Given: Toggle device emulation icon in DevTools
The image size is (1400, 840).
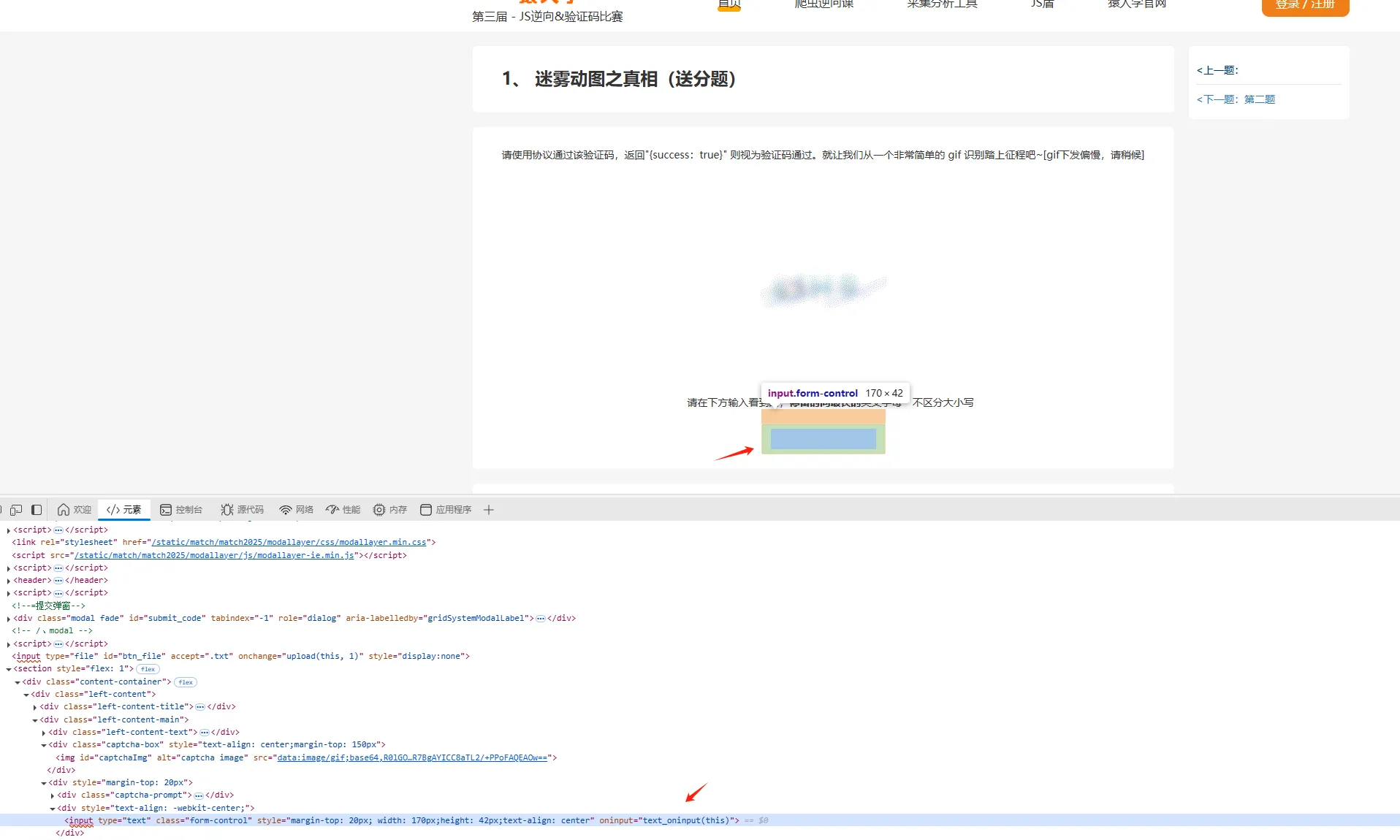Looking at the screenshot, I should click(16, 510).
